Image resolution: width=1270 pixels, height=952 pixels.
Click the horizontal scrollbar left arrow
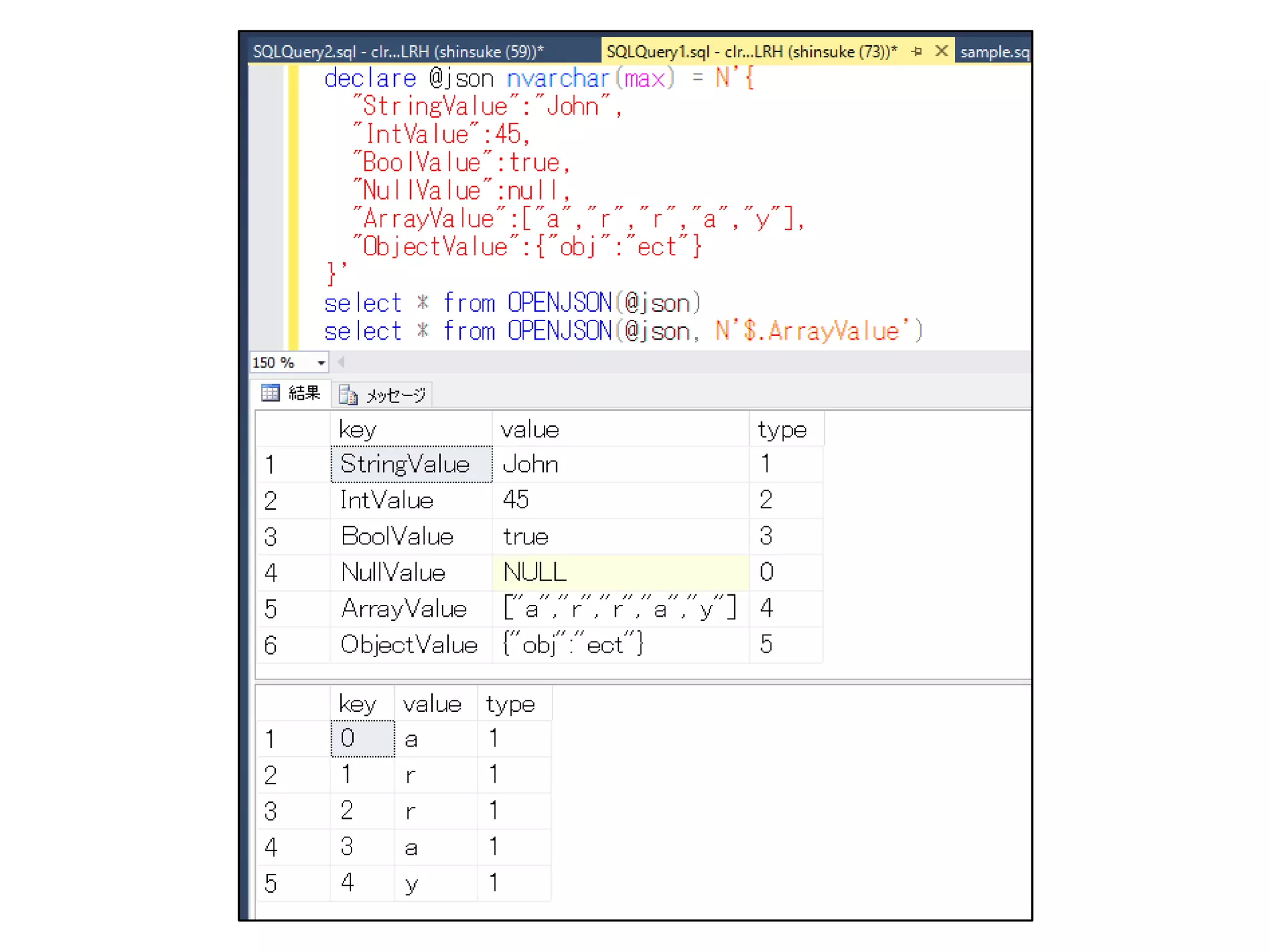pyautogui.click(x=341, y=362)
